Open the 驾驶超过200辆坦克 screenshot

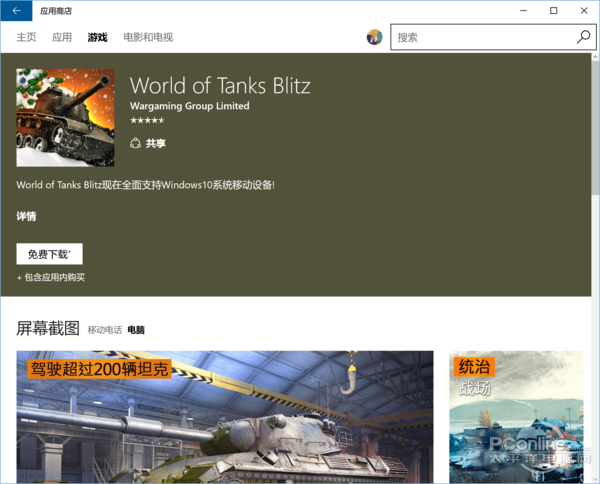[225, 417]
